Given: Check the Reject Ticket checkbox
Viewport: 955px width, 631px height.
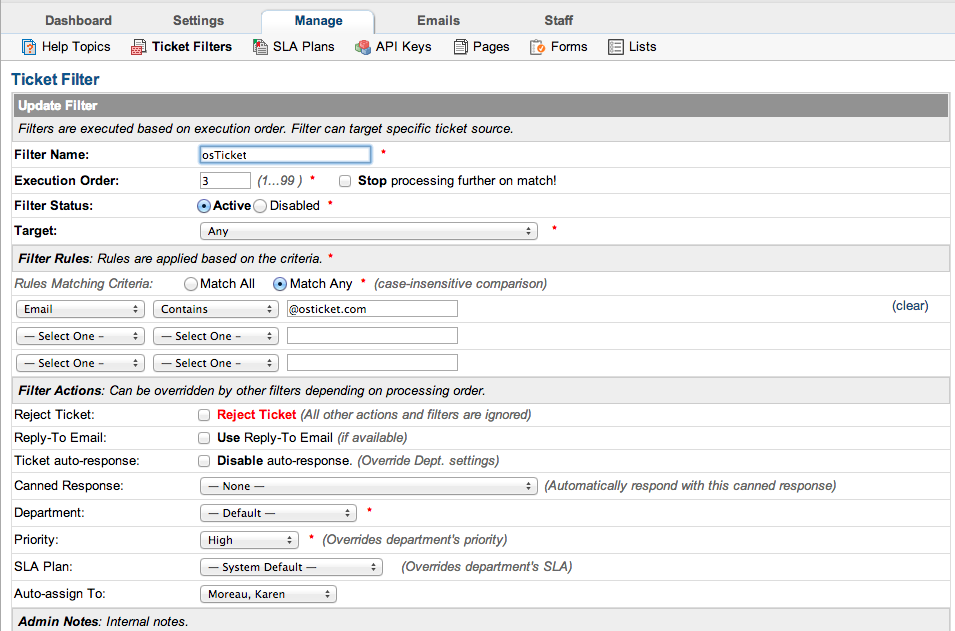Looking at the screenshot, I should click(204, 415).
